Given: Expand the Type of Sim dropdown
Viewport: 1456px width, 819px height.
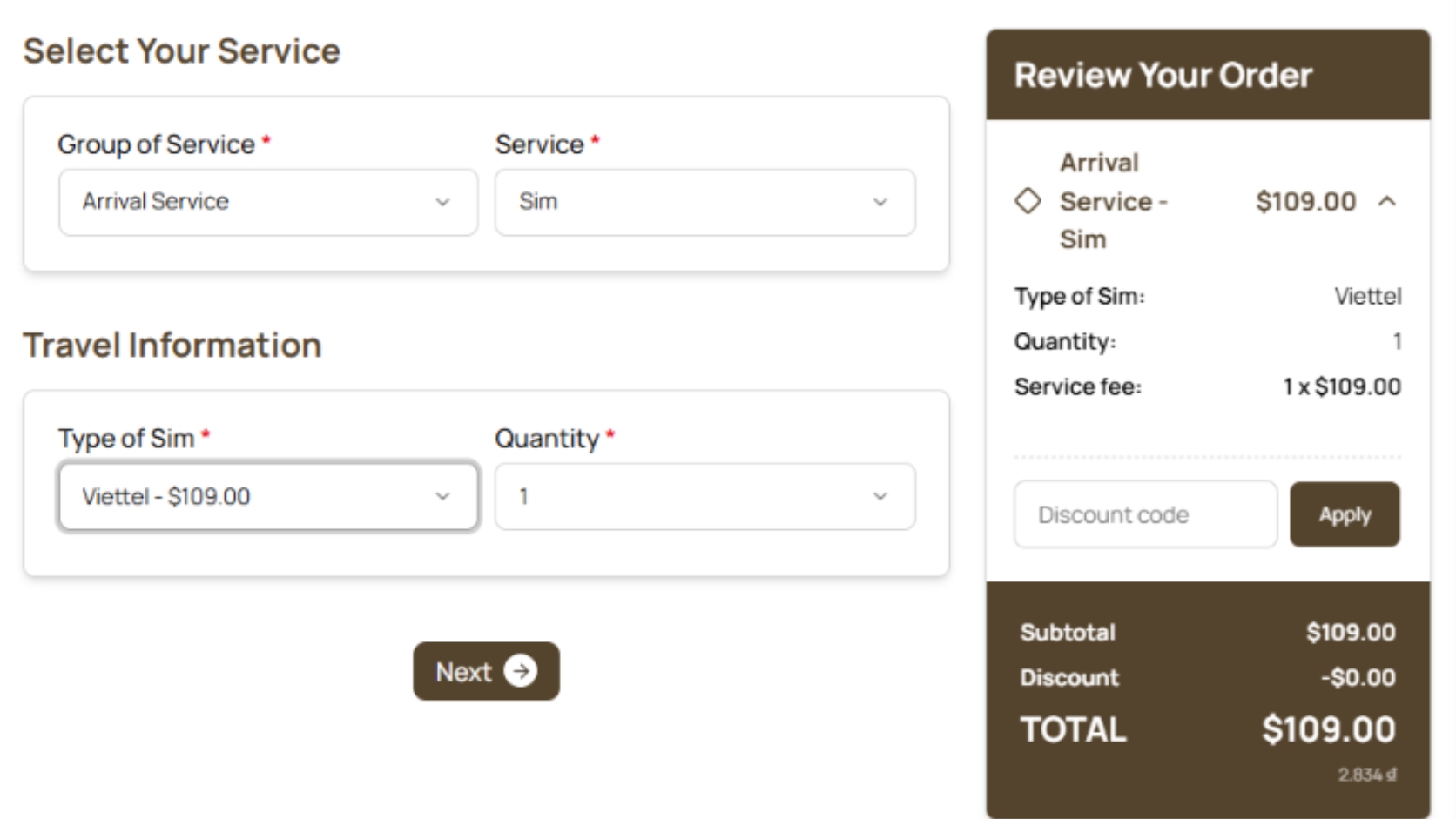Looking at the screenshot, I should coord(268,496).
